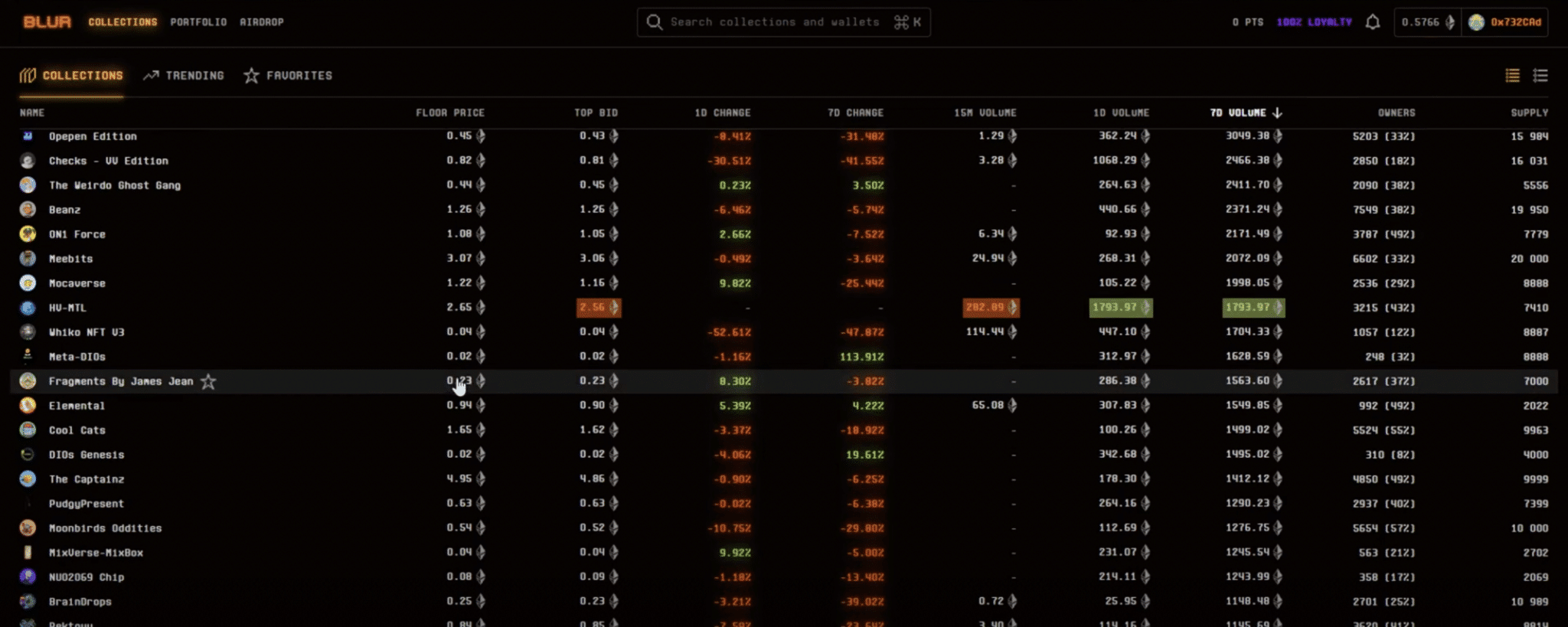
Task: Click the wallet avatar icon
Action: pos(1476,22)
